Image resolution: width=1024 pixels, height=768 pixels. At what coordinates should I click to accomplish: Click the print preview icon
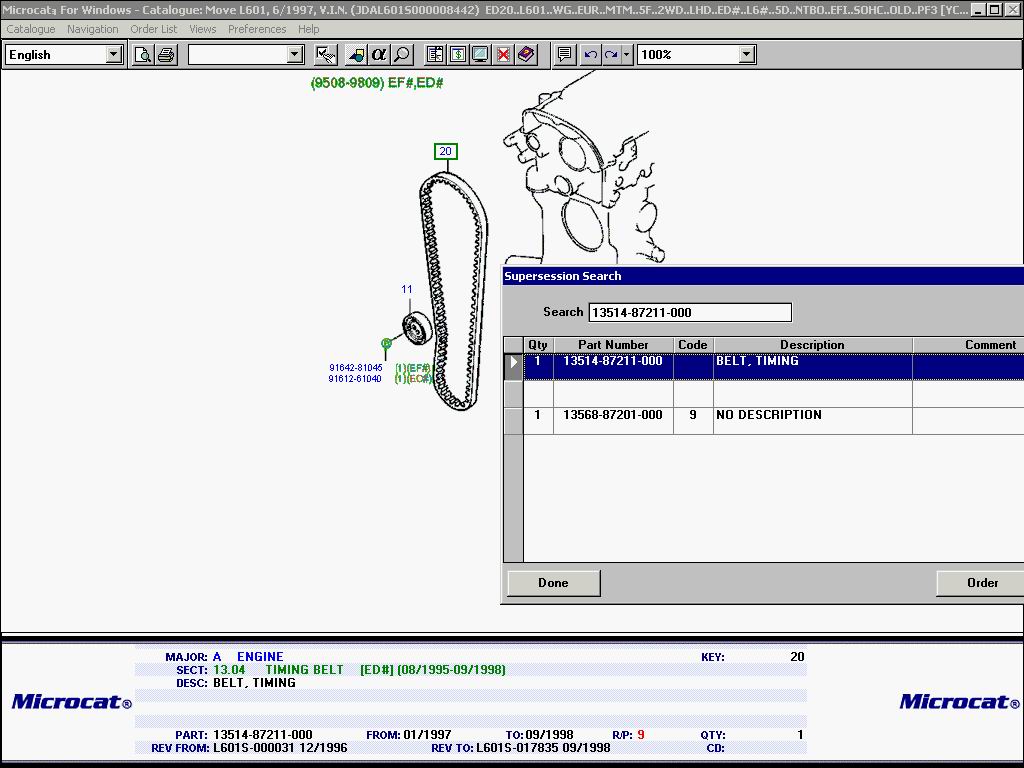(x=143, y=54)
